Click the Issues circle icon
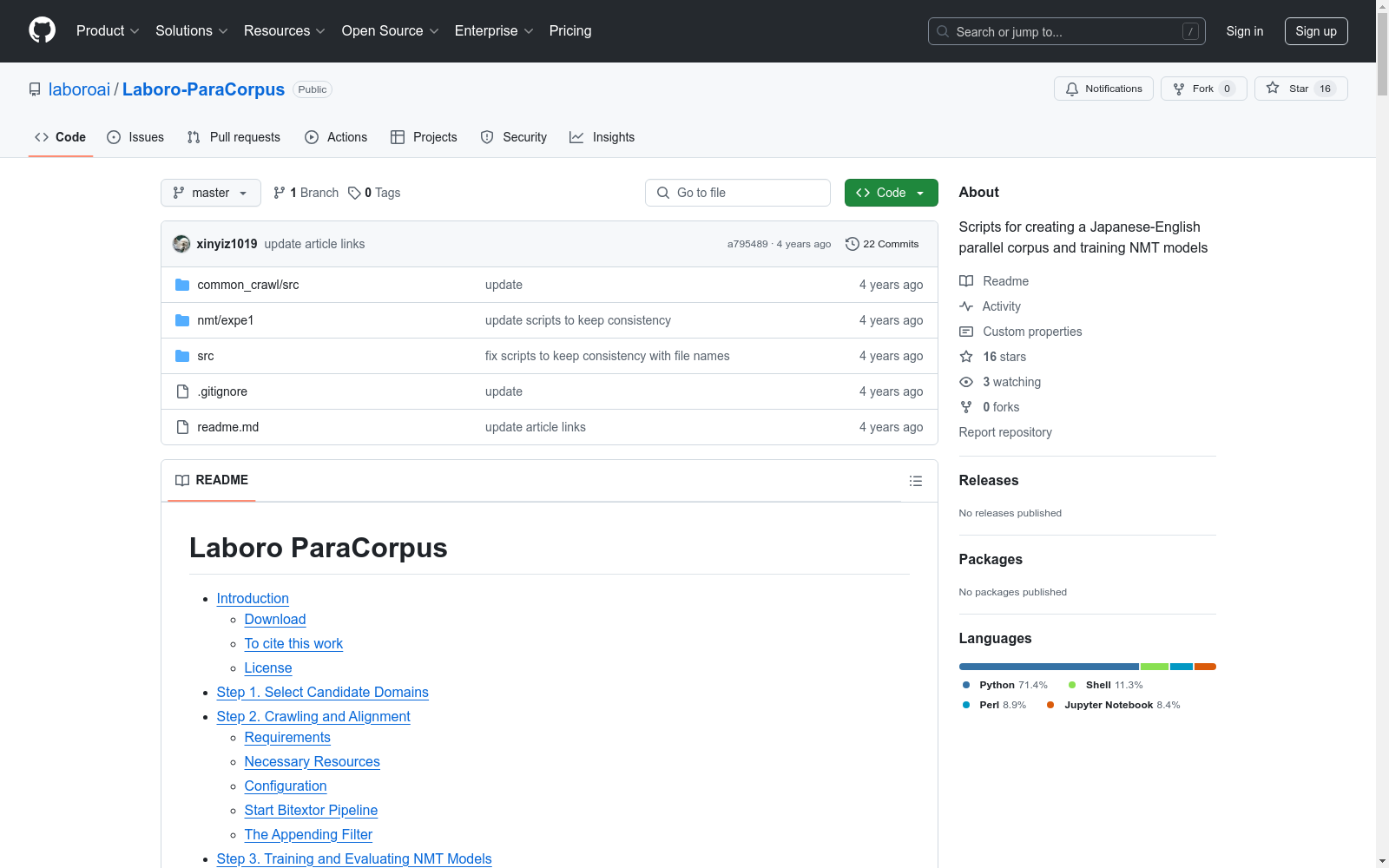 [114, 137]
